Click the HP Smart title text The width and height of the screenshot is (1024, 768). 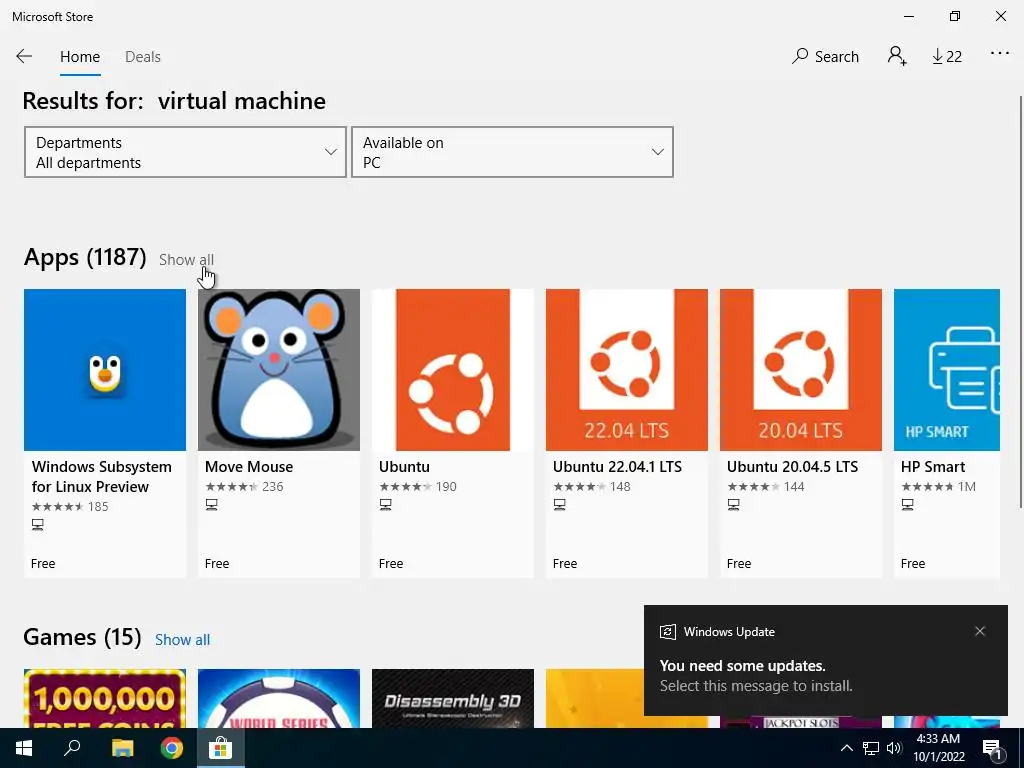click(x=933, y=467)
